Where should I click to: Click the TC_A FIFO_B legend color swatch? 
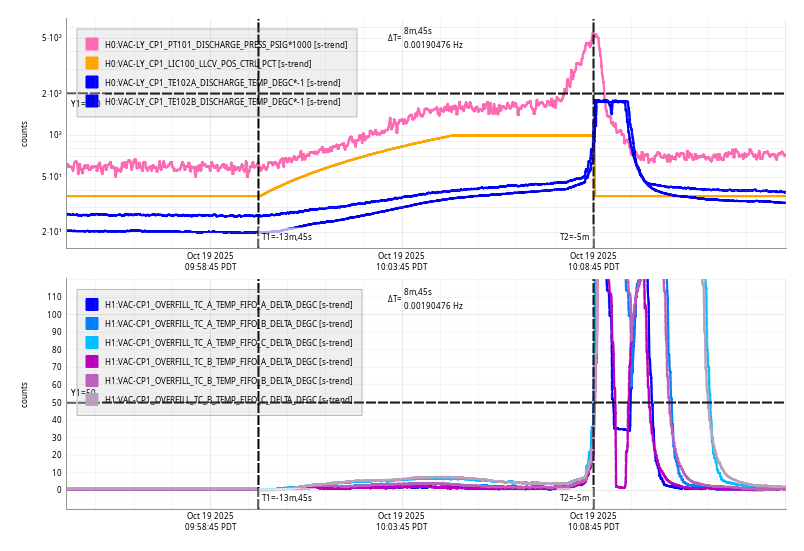(x=92, y=323)
